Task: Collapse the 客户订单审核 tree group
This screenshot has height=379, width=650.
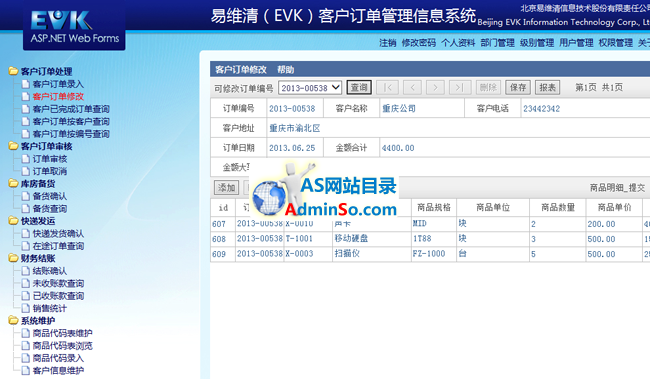Action: (x=46, y=146)
